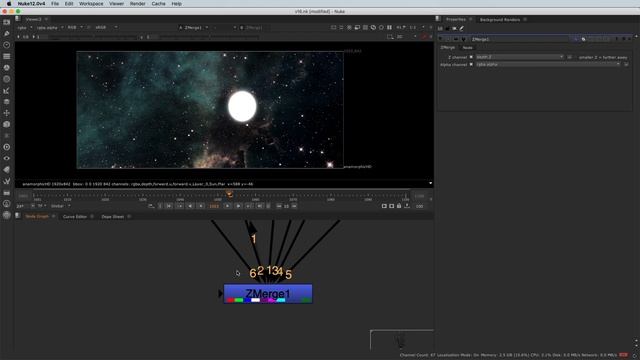
Task: Open the B input ZMerge1 dropdown
Action: [254, 27]
